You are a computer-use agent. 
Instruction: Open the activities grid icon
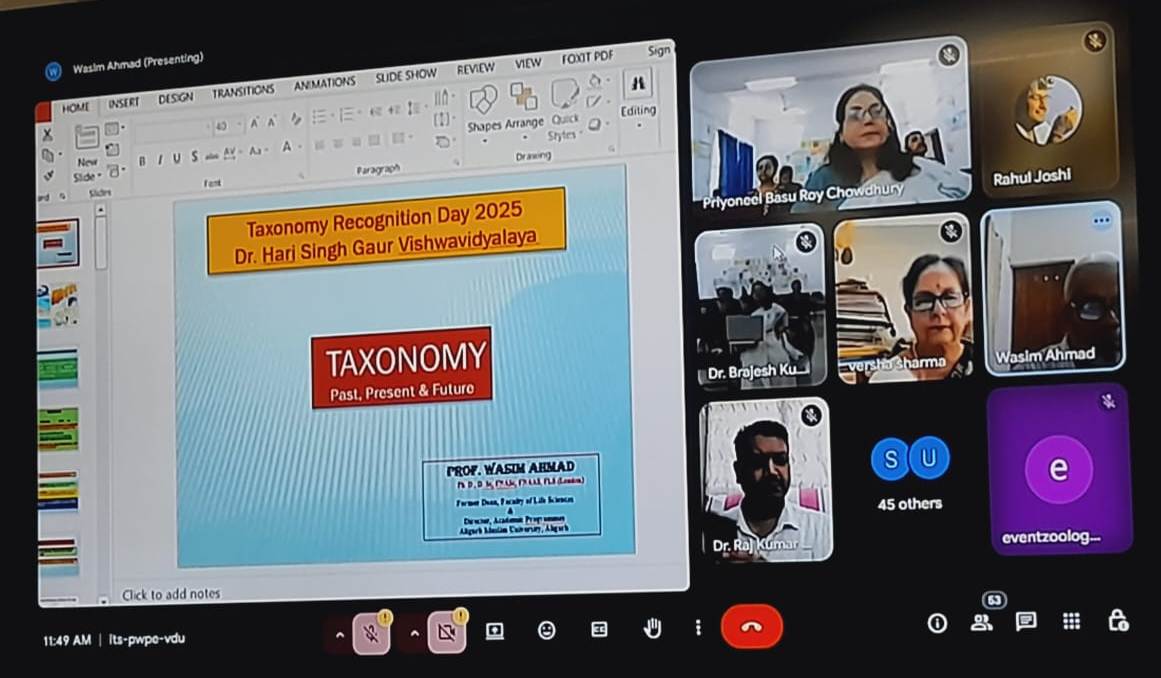[1071, 621]
